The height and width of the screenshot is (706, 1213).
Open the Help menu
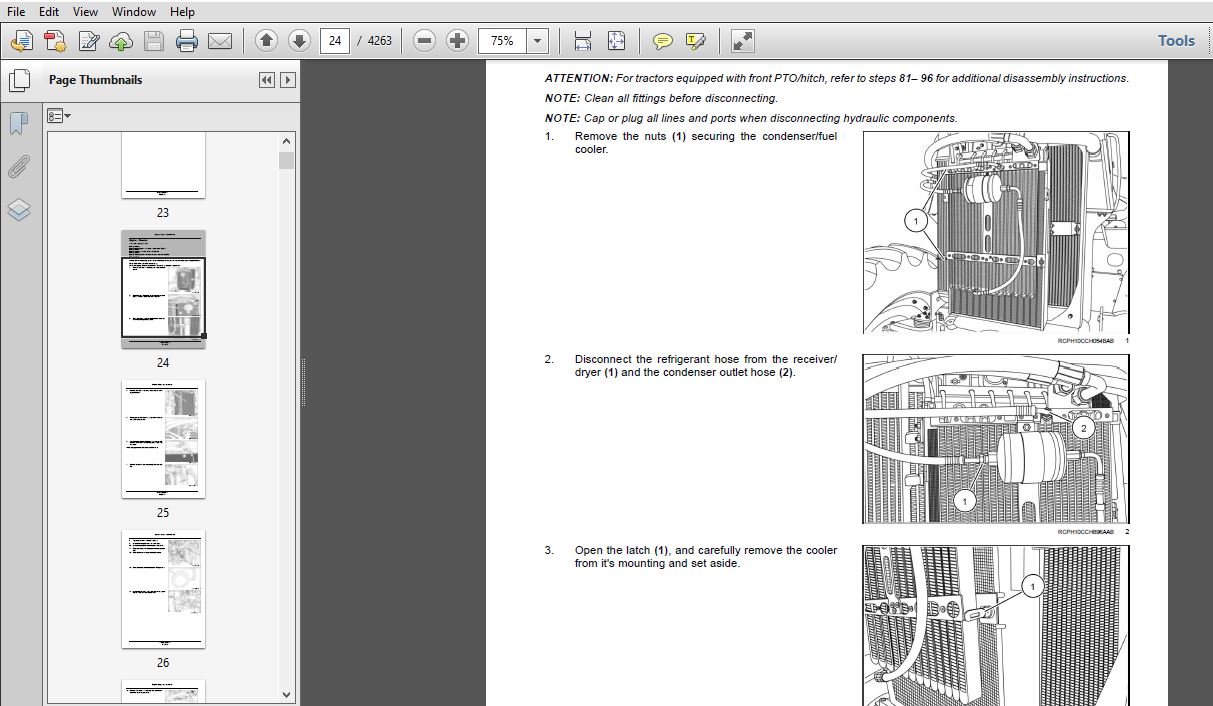[182, 12]
